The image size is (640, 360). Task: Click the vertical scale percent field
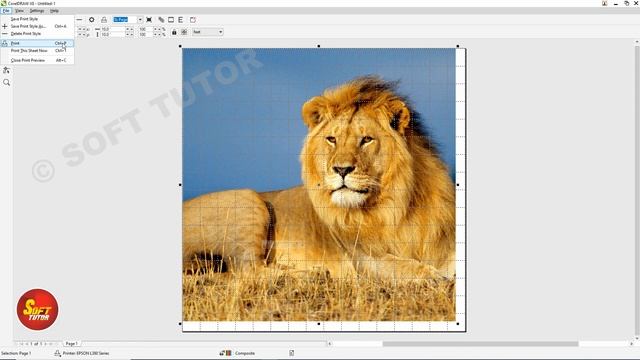coord(145,35)
